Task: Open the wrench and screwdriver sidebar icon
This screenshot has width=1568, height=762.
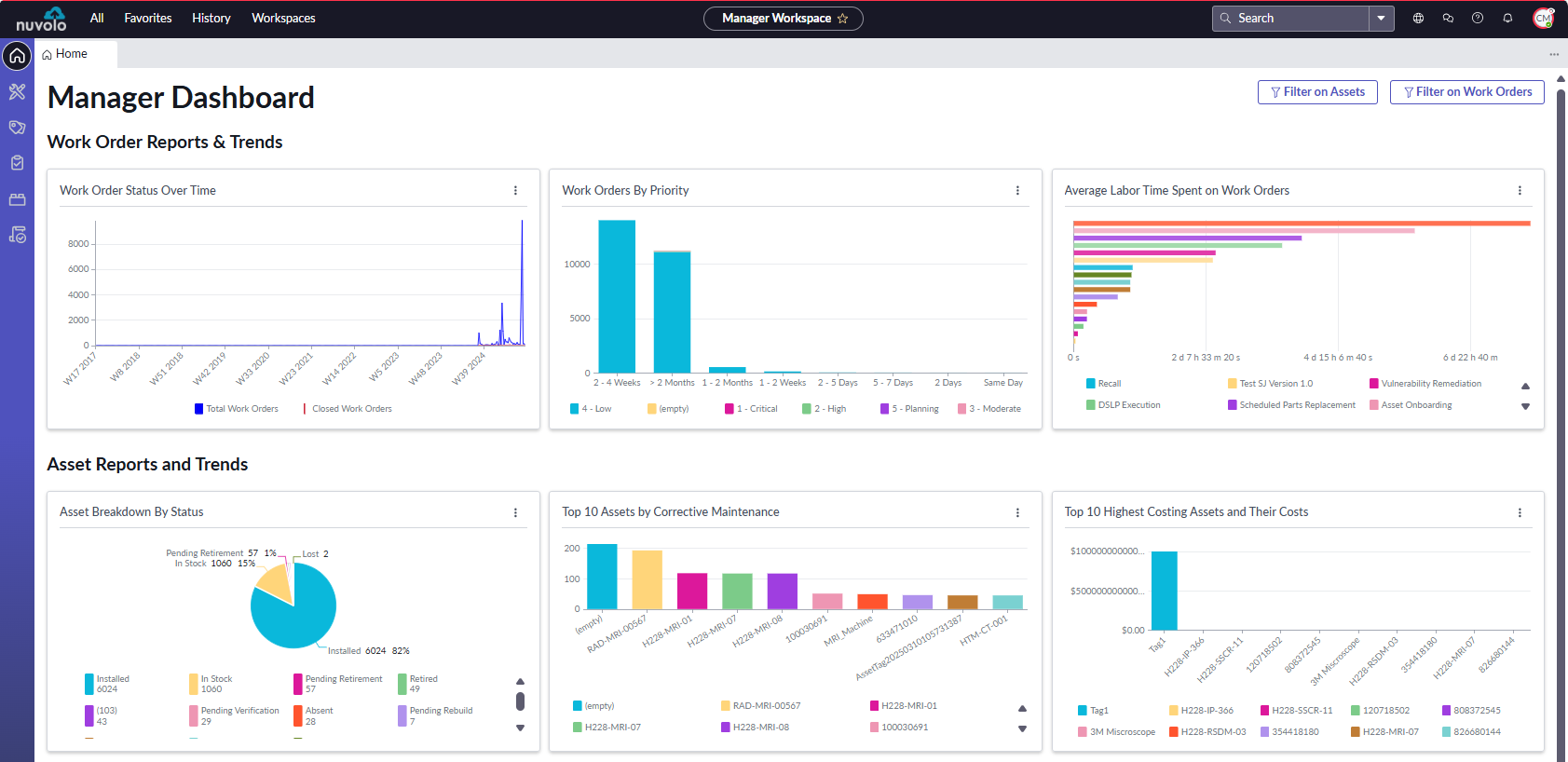Action: (x=17, y=91)
